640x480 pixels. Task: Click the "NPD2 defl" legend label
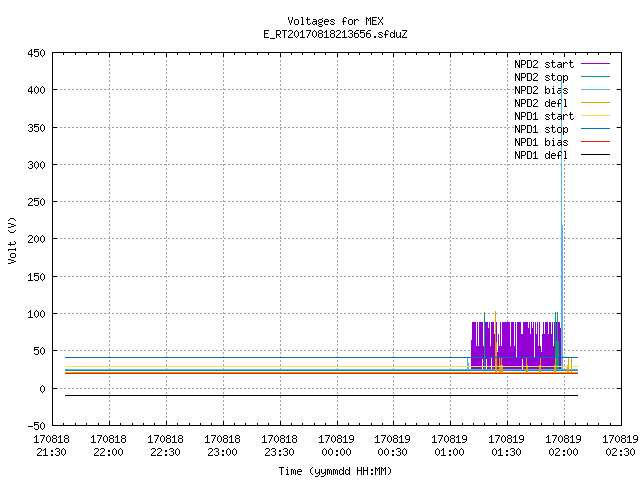coord(541,103)
